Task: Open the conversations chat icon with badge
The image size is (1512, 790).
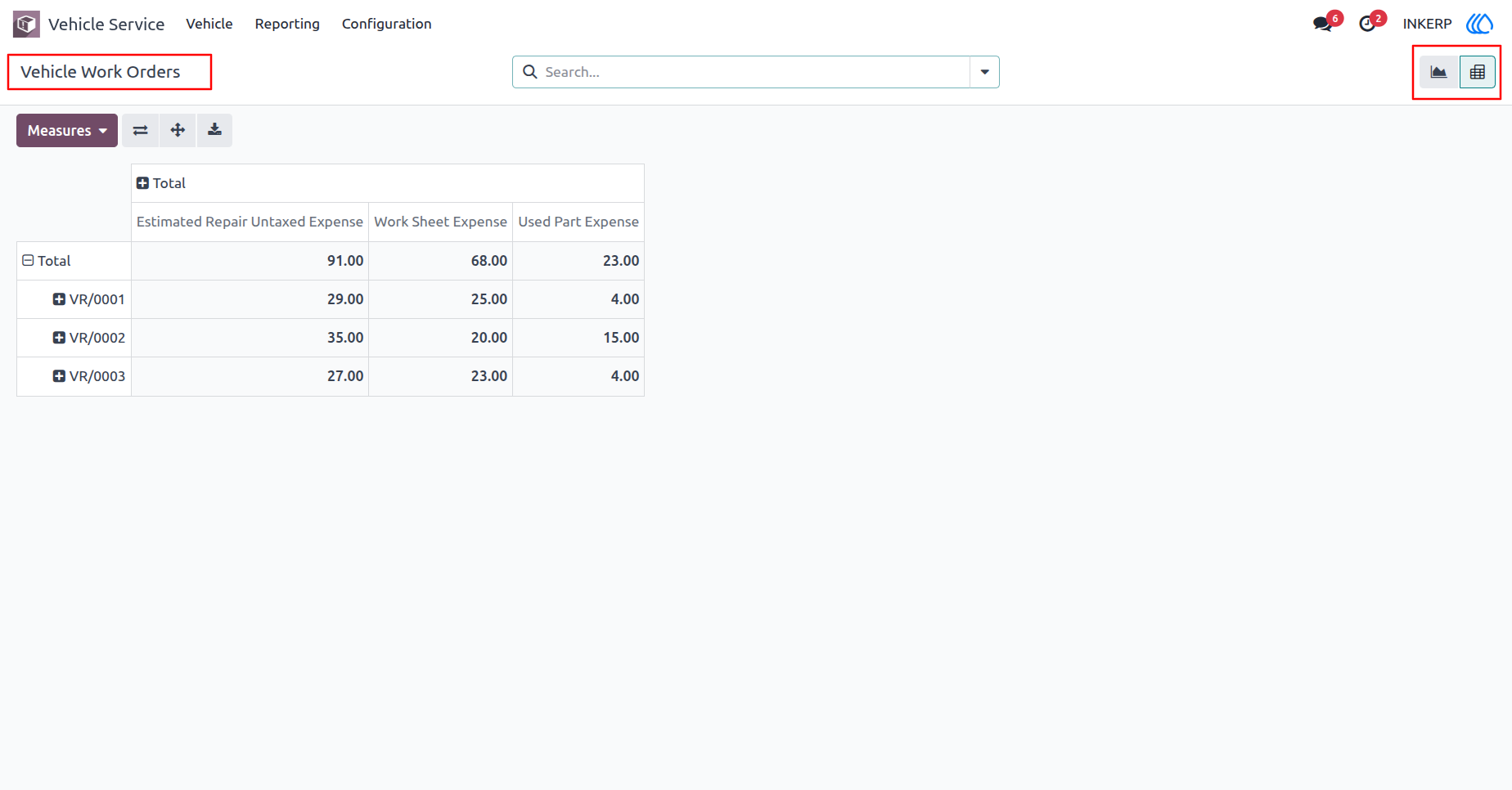Action: point(1325,23)
